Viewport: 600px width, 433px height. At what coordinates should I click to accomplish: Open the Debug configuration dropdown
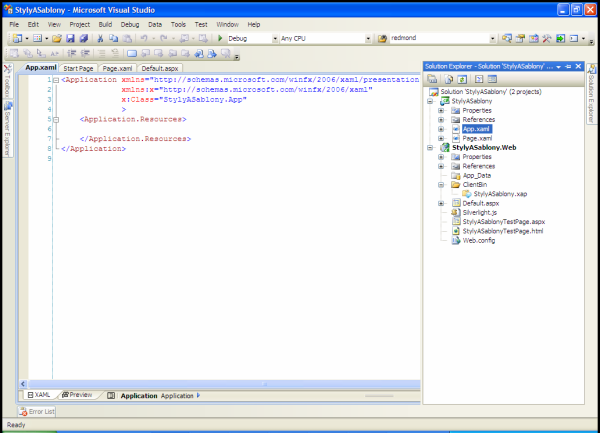tap(275, 39)
